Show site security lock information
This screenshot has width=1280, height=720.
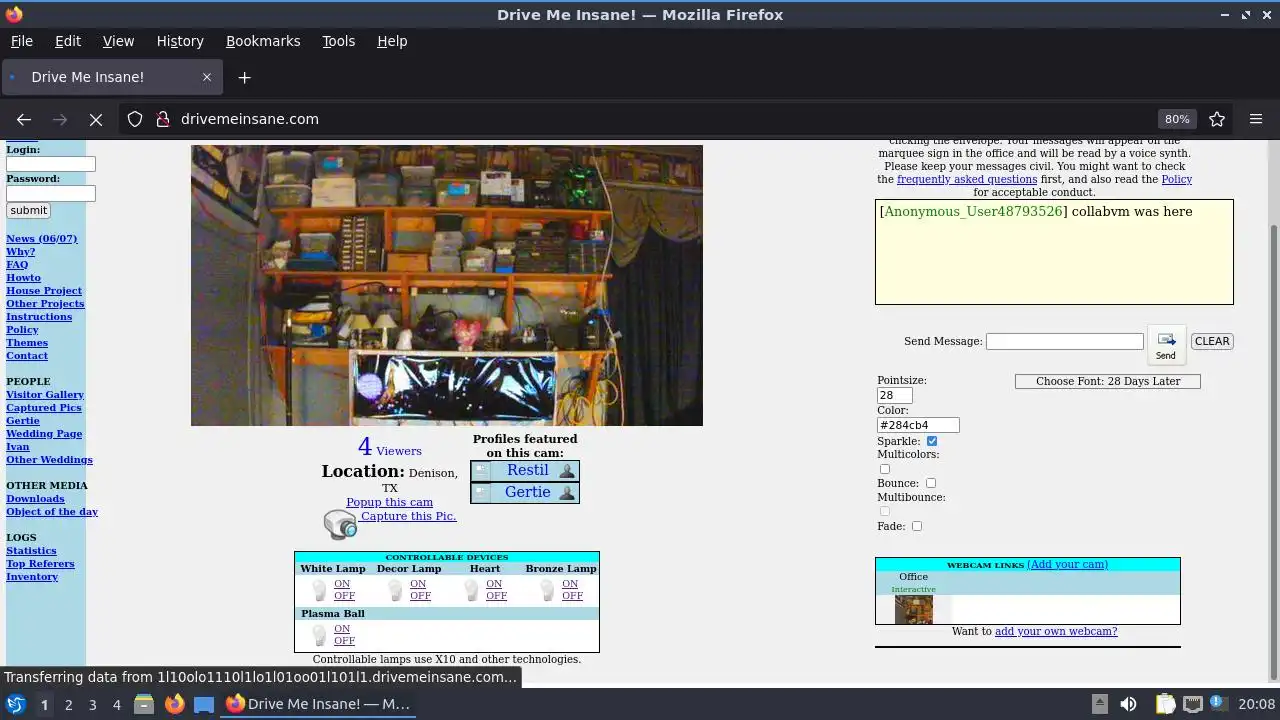(x=163, y=119)
